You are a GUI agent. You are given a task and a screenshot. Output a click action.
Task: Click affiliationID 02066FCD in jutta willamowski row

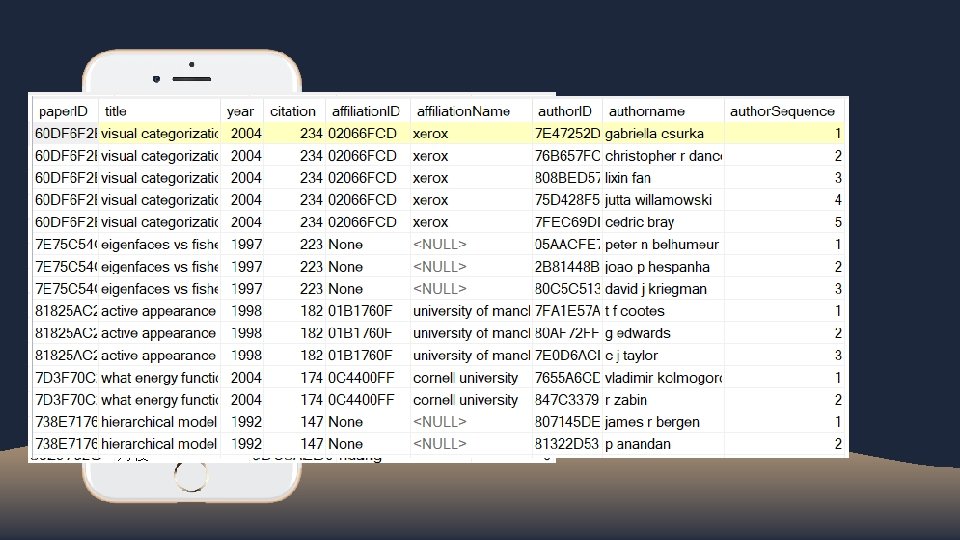tap(368, 200)
